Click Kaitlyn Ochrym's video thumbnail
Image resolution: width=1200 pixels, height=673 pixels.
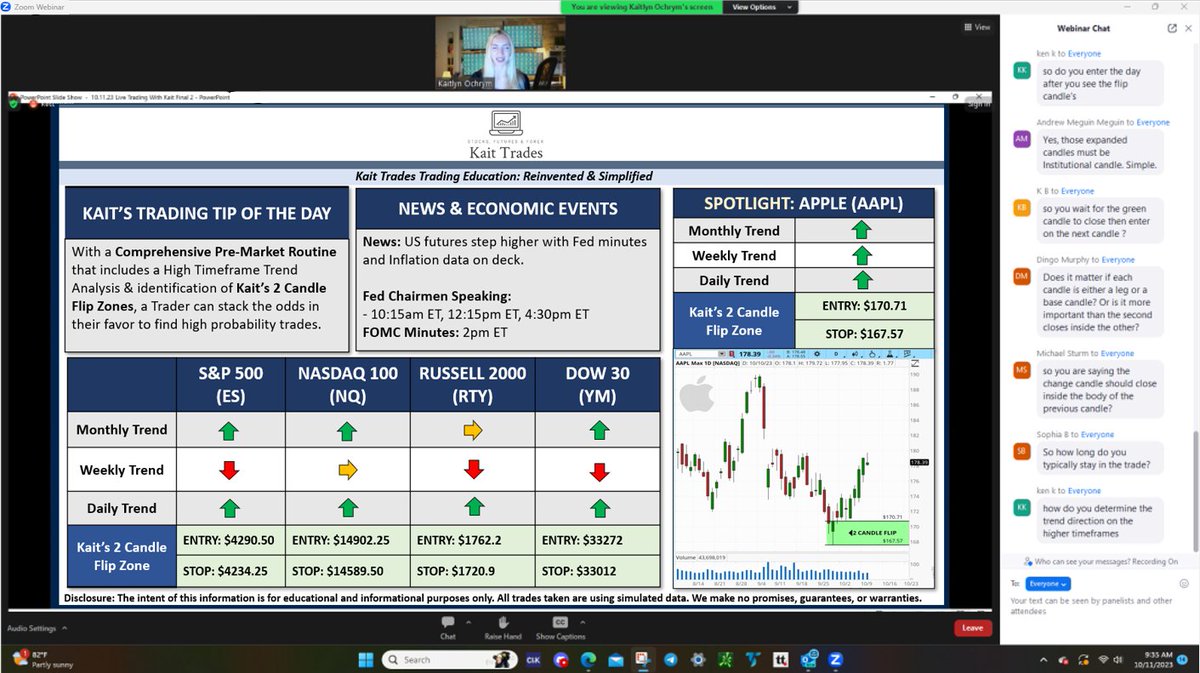click(500, 53)
